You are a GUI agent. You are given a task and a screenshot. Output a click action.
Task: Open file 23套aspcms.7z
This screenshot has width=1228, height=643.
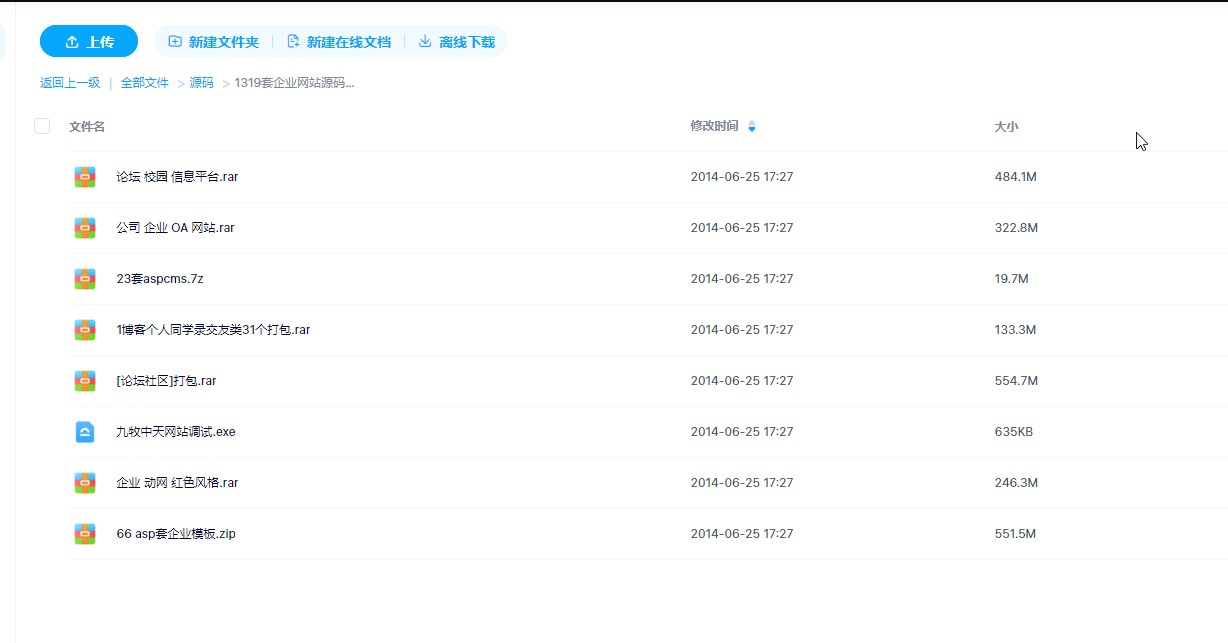click(x=160, y=279)
